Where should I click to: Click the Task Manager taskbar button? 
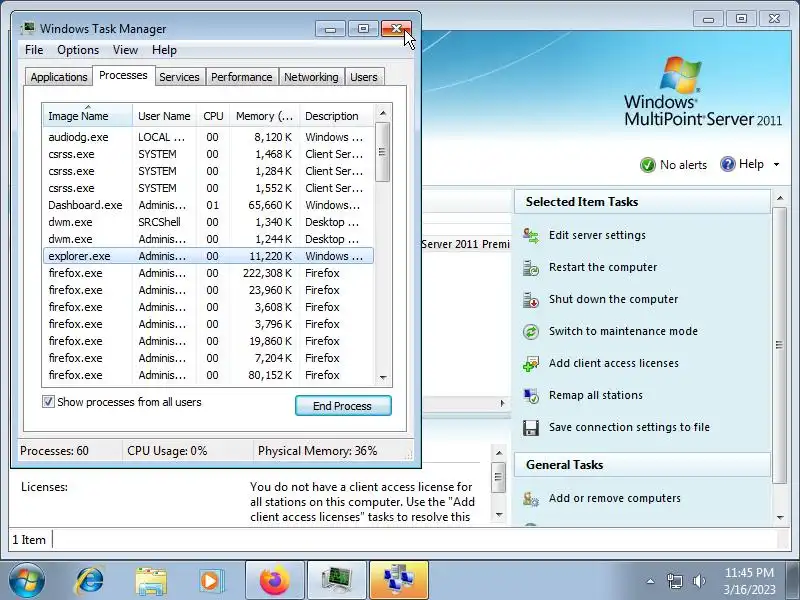(x=337, y=580)
